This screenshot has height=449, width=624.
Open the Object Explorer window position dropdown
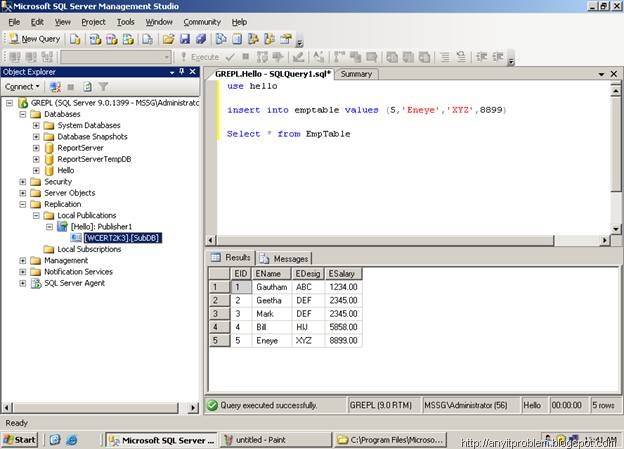click(x=172, y=72)
